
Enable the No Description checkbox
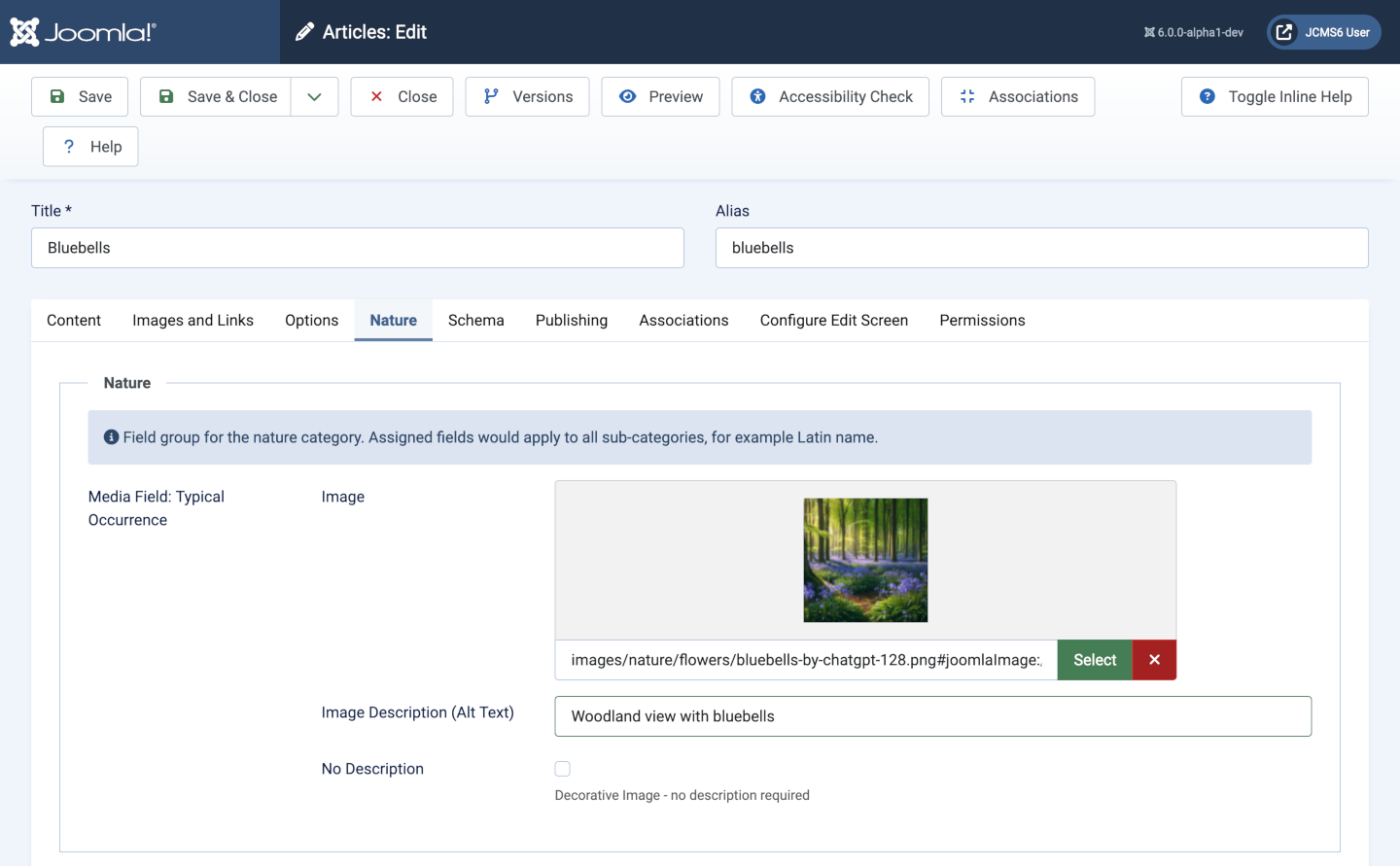point(563,769)
